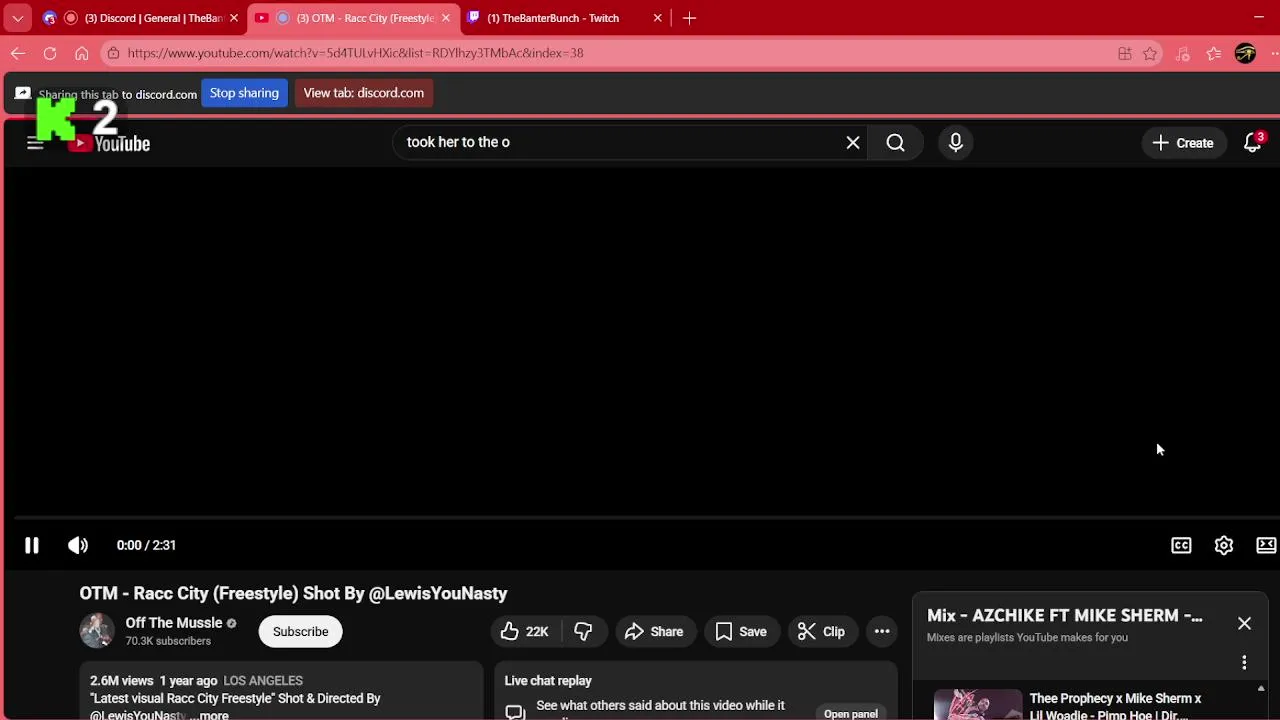Open video settings gear icon
1280x720 pixels.
(1224, 545)
